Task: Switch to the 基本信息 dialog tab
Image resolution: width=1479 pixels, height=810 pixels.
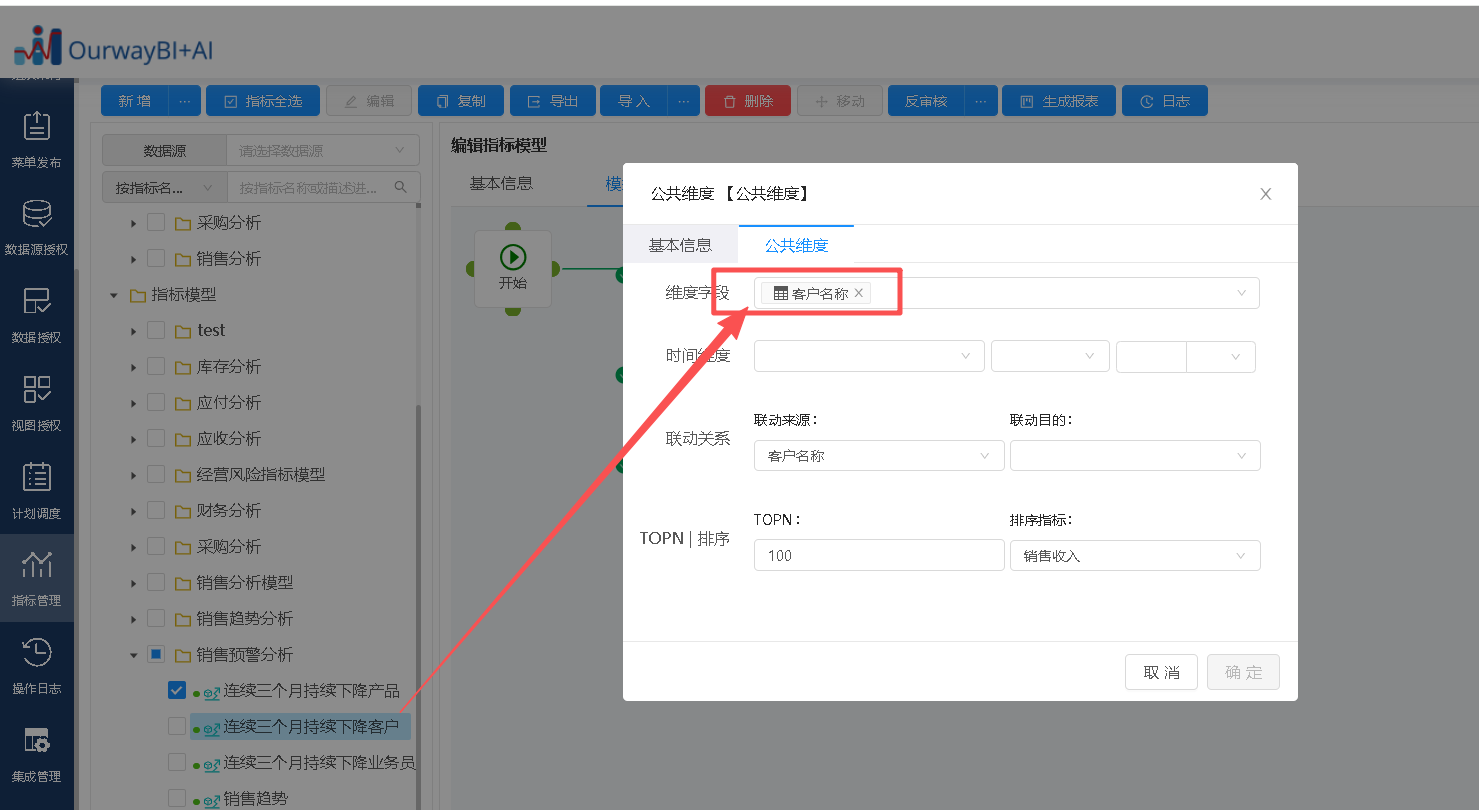Action: pyautogui.click(x=680, y=245)
